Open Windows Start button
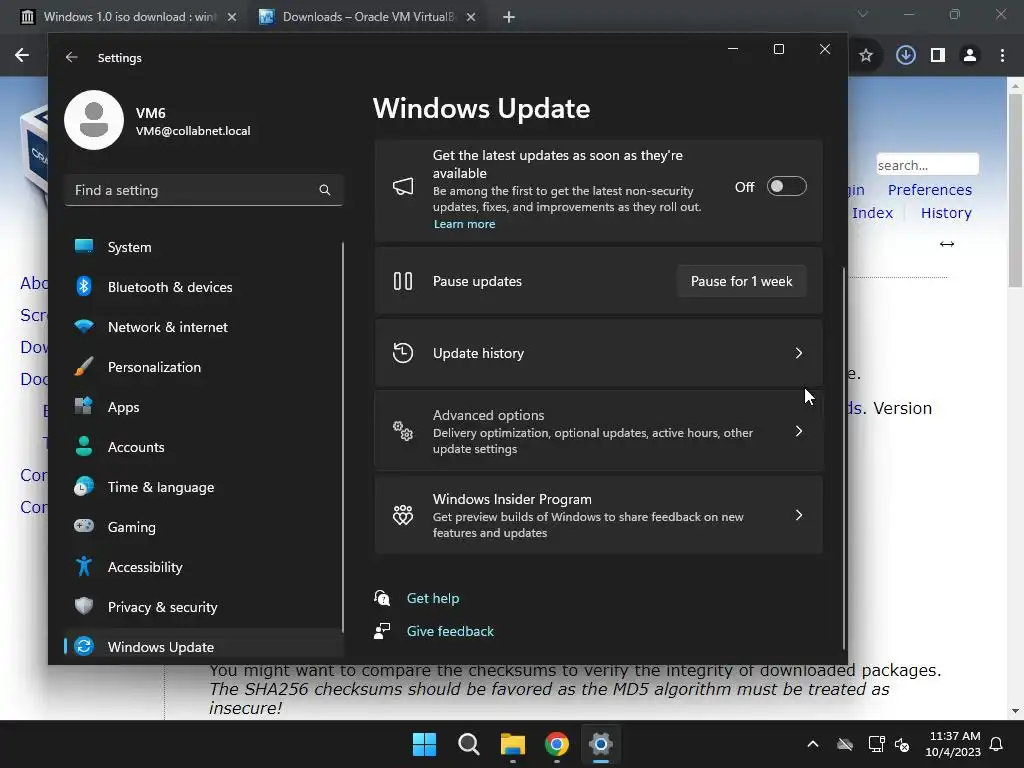This screenshot has height=768, width=1024. [424, 744]
